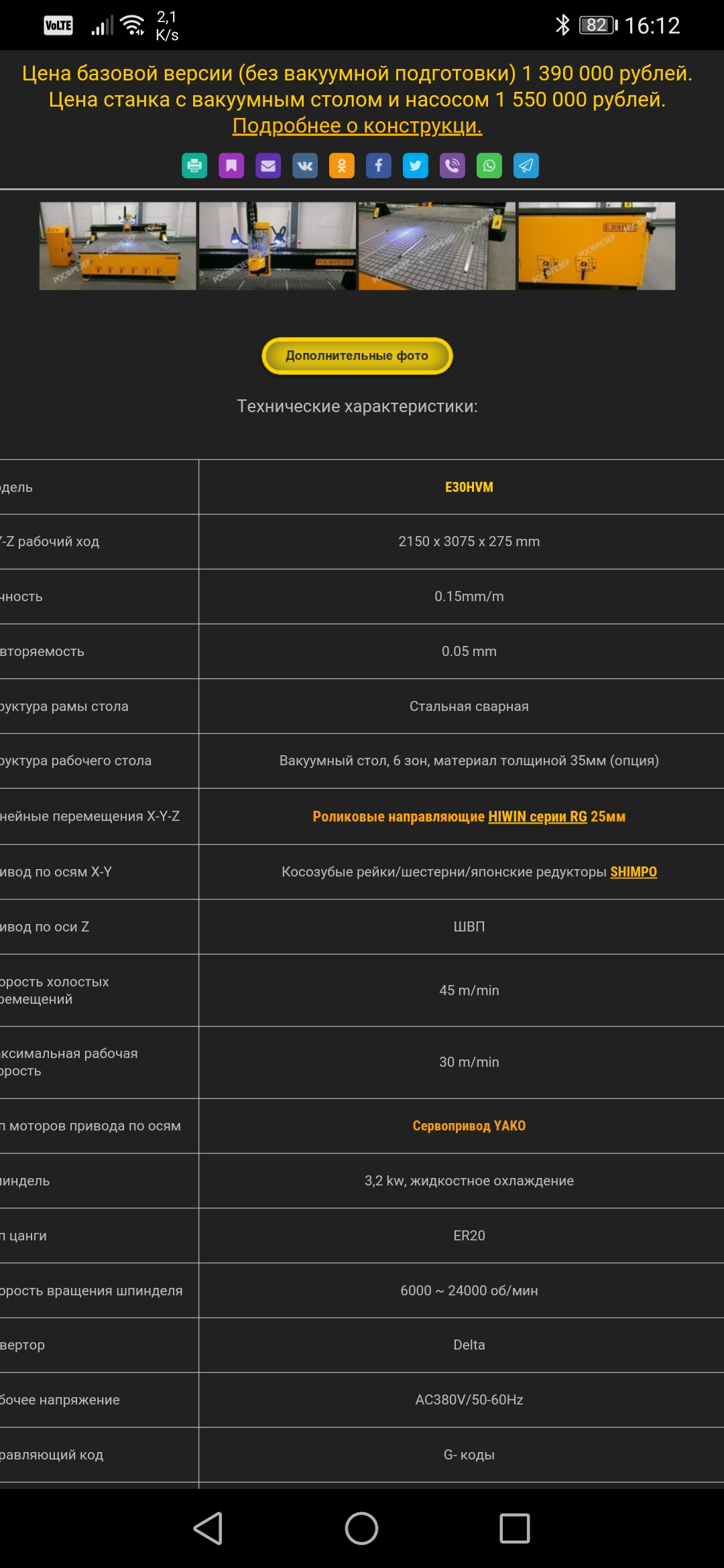Share the page on Facebook
Viewport: 724px width, 1568px height.
(x=379, y=166)
